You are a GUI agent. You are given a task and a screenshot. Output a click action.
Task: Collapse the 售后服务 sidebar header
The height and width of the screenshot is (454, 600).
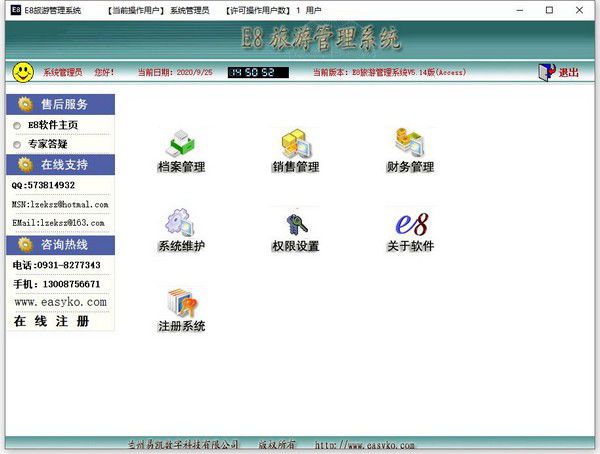[60, 104]
